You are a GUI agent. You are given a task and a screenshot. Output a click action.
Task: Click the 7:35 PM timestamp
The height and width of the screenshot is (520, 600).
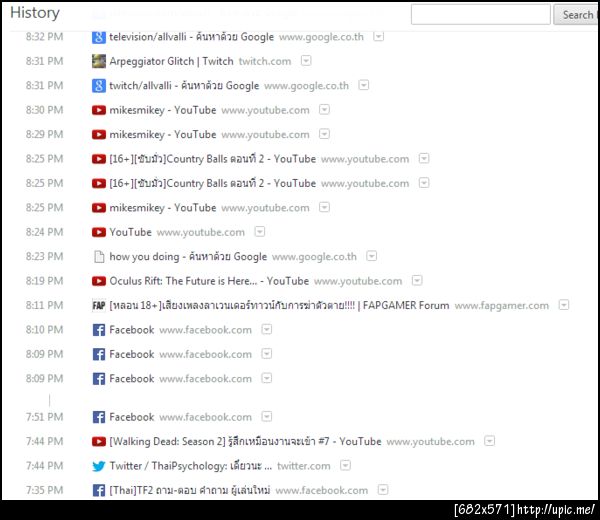point(44,490)
